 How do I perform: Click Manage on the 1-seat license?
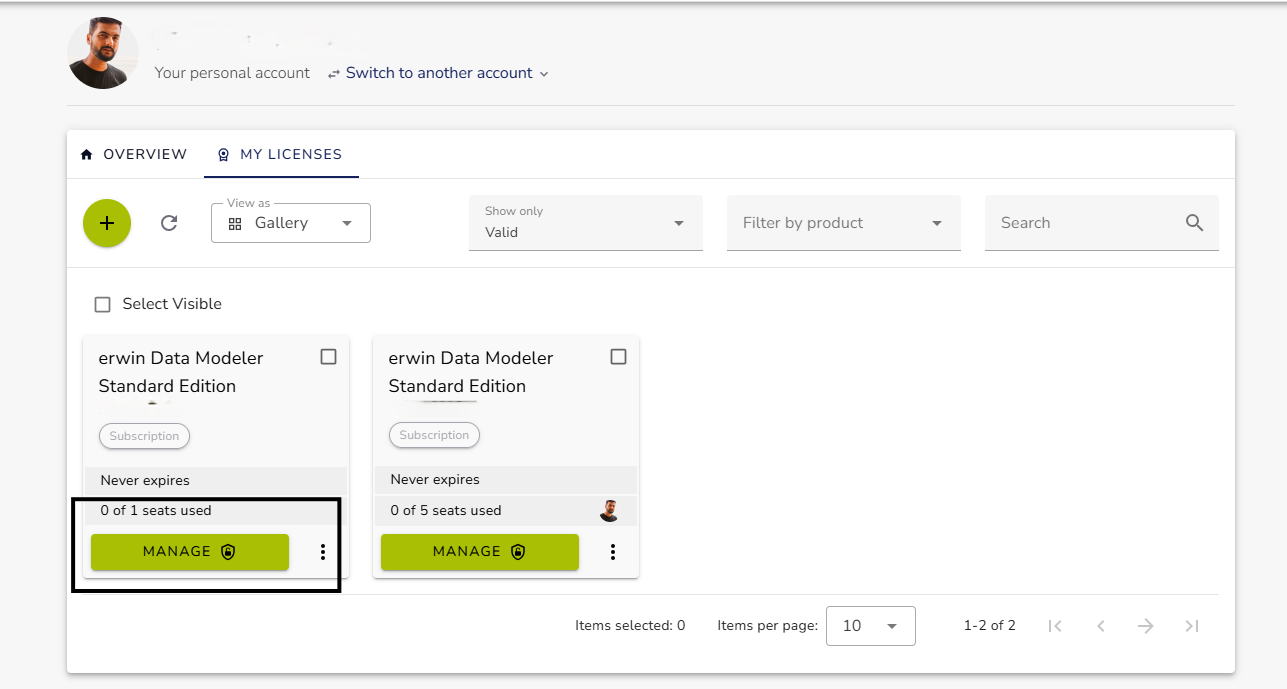(x=190, y=552)
